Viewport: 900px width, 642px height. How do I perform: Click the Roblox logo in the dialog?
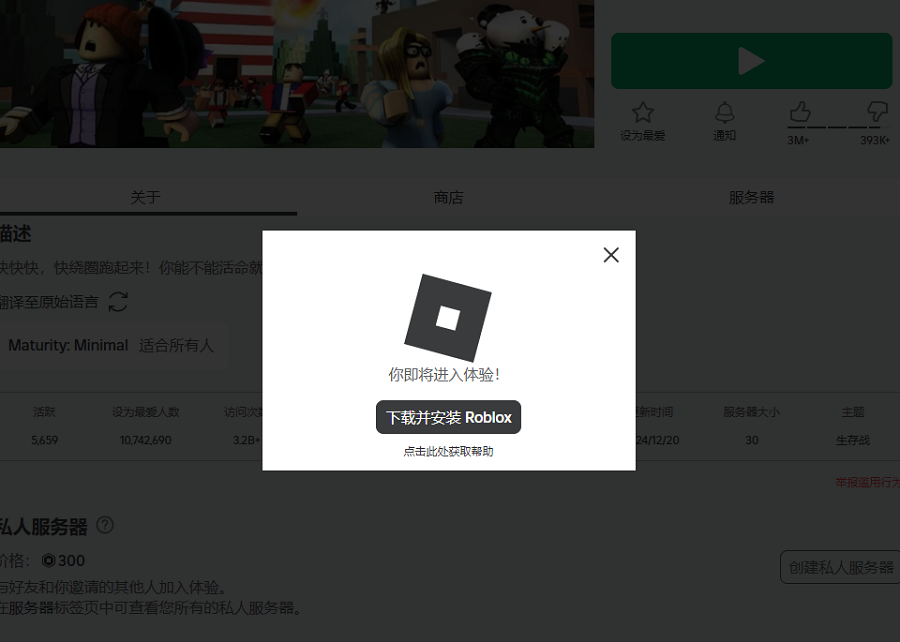[x=448, y=317]
